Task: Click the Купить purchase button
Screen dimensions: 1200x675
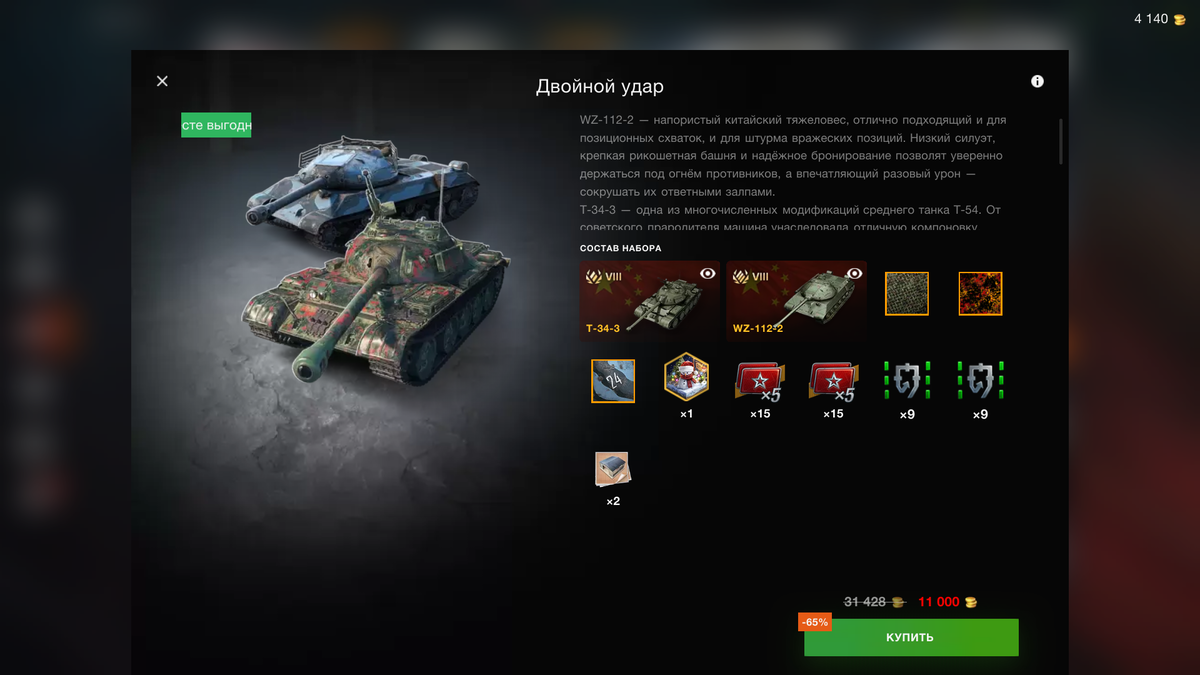Action: point(911,637)
